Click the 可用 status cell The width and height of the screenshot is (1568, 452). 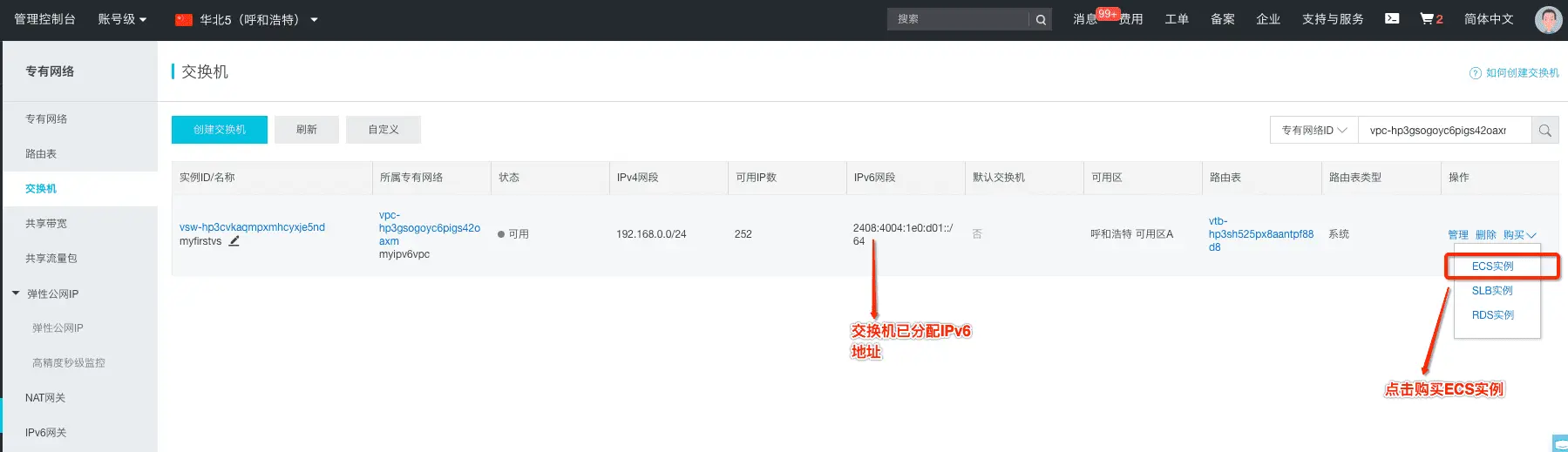click(513, 234)
